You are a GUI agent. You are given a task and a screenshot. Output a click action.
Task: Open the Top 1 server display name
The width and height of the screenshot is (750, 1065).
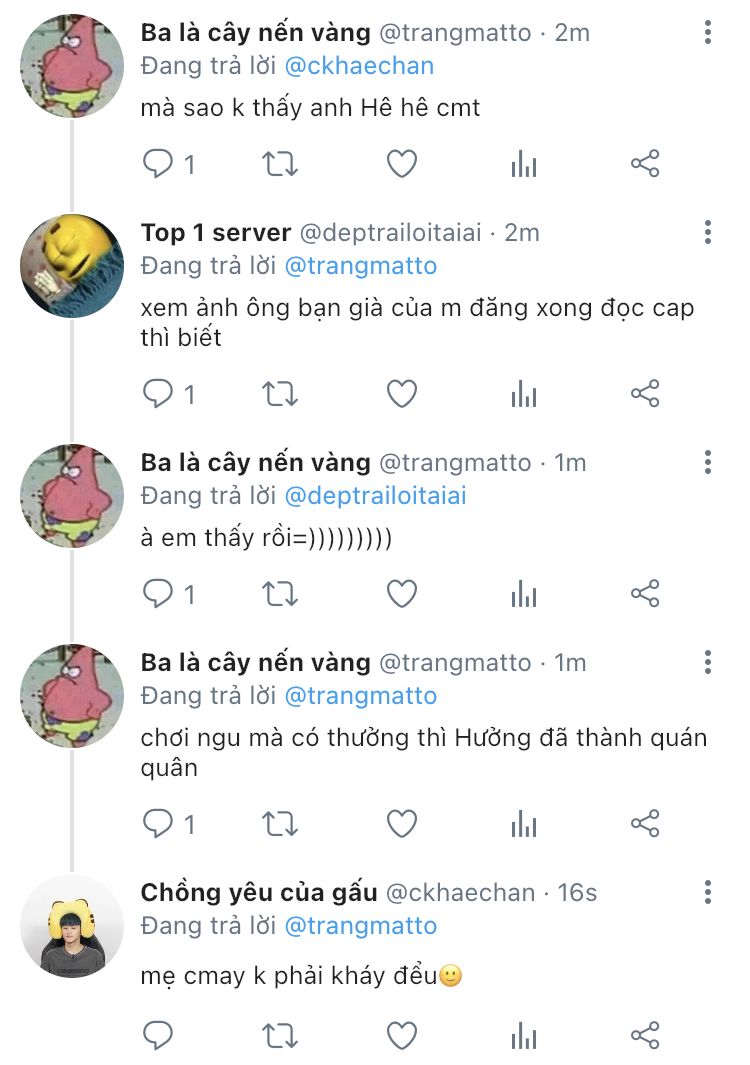click(x=216, y=232)
